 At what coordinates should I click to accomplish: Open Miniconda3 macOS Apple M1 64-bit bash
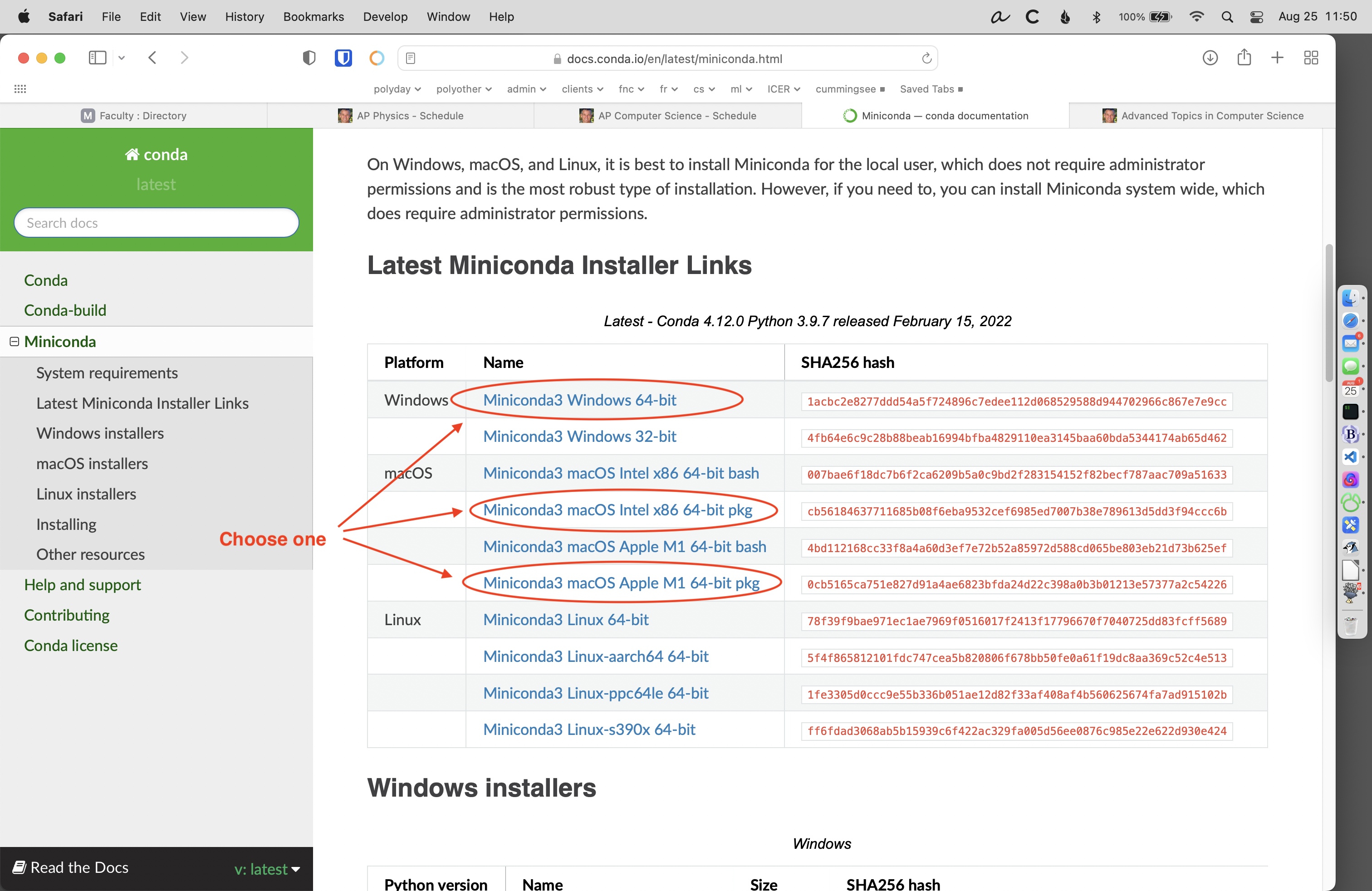click(x=625, y=546)
